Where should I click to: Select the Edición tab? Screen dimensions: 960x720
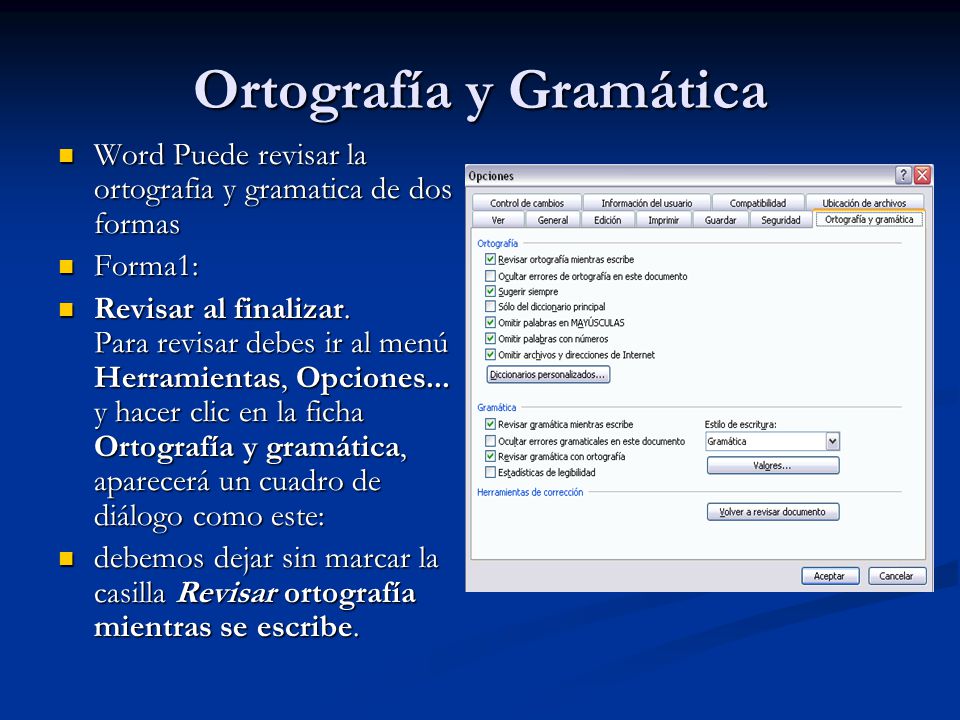point(607,220)
